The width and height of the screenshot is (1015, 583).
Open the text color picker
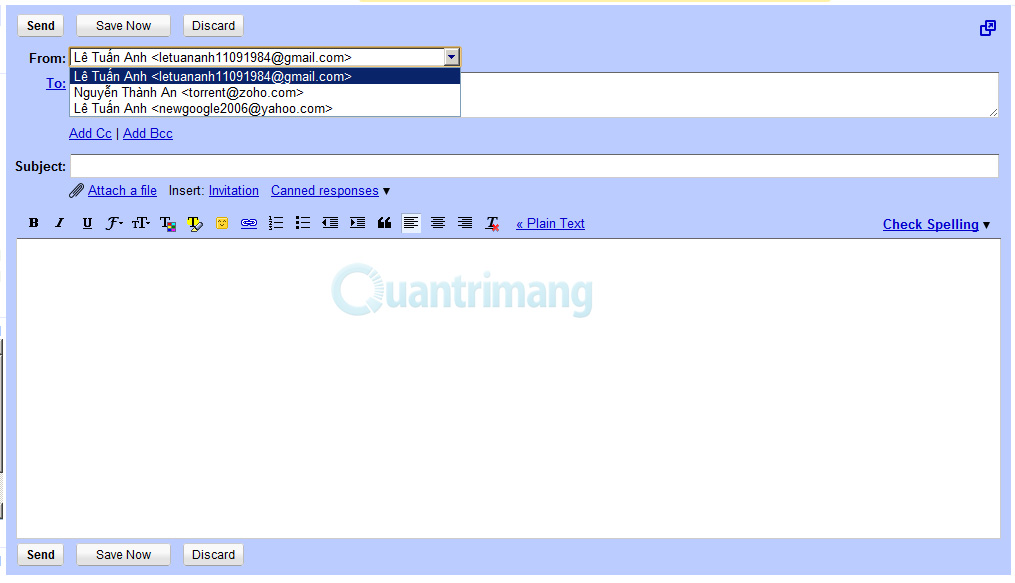pyautogui.click(x=168, y=224)
